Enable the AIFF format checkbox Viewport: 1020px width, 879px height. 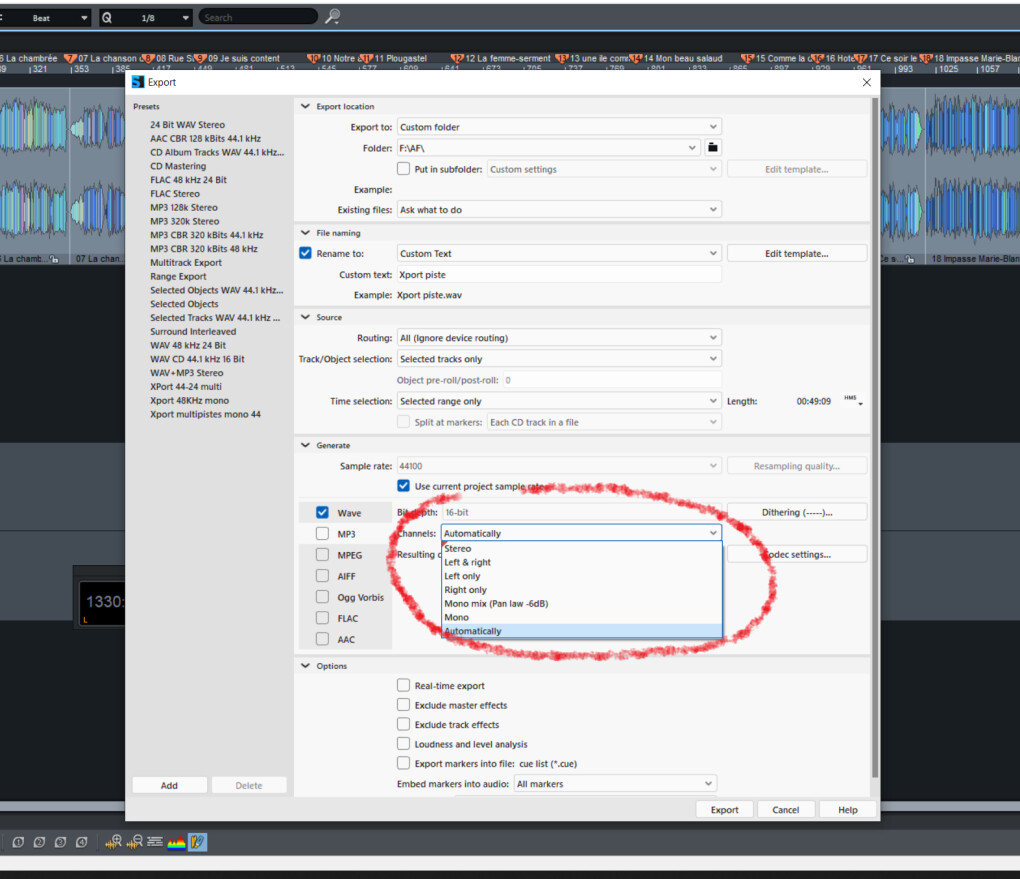(322, 576)
